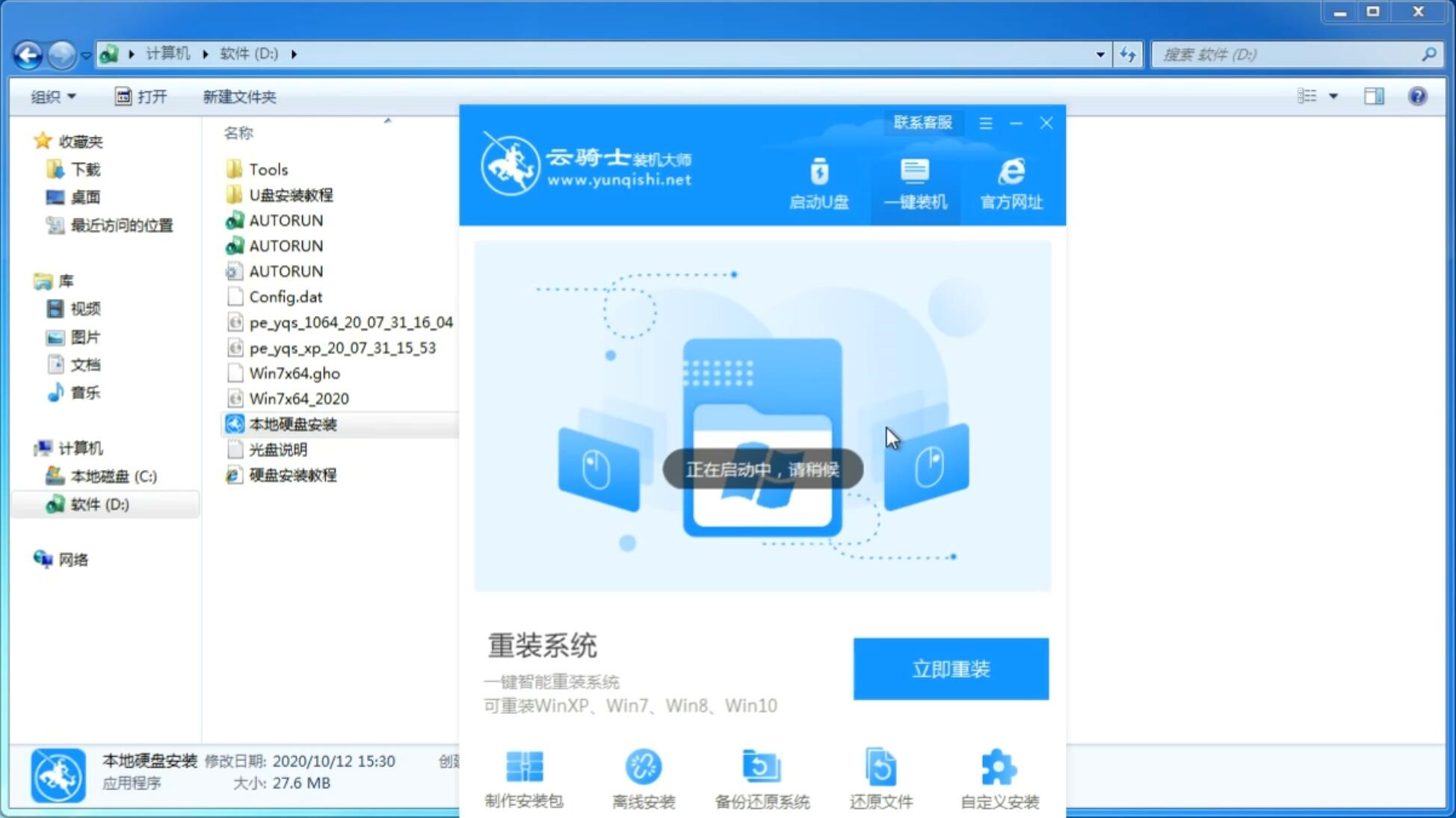Click the 启动U盘 (Boot USB) icon
Viewport: 1456px width, 818px height.
coord(820,182)
